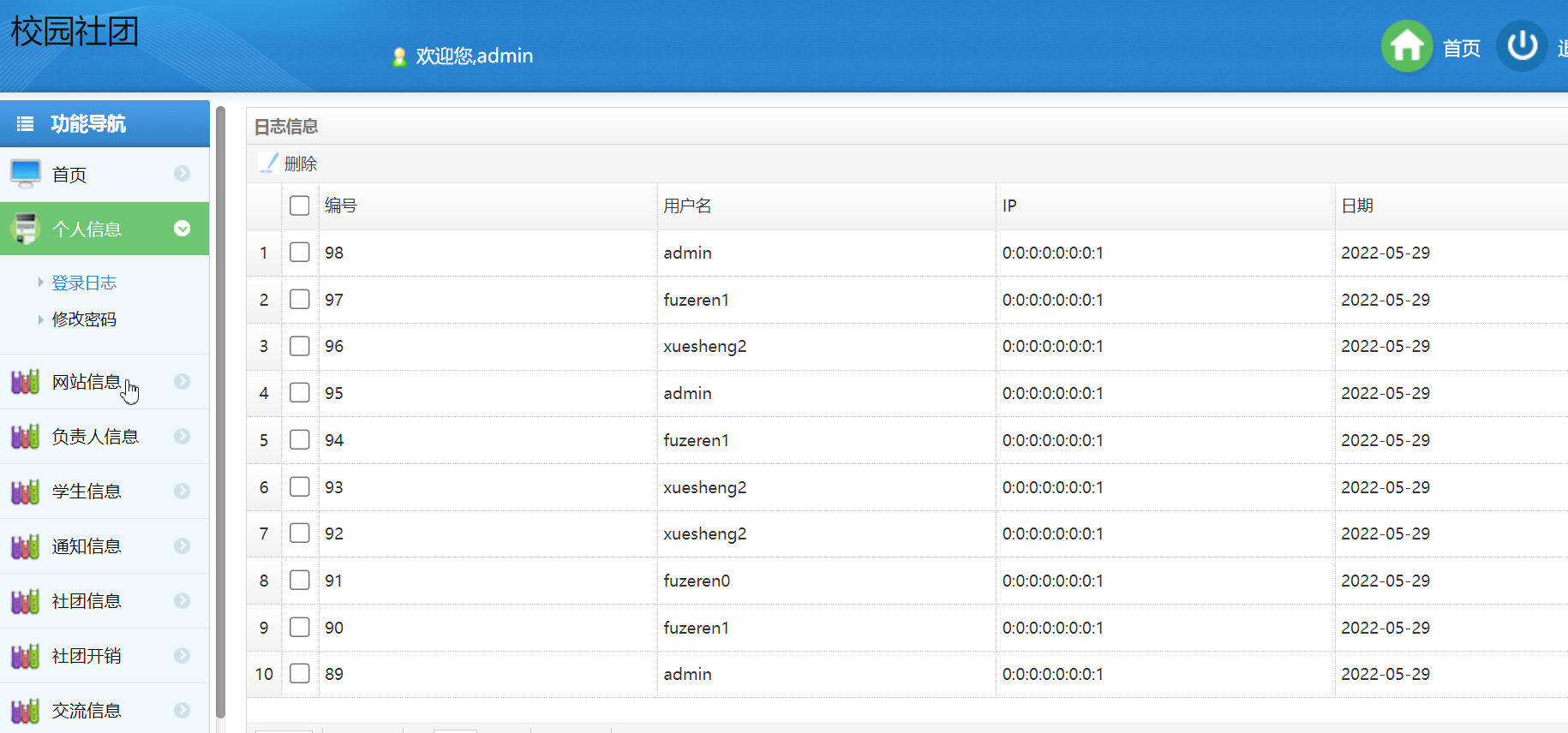The height and width of the screenshot is (733, 1568).
Task: Check the box for log entry 91
Action: click(x=299, y=580)
